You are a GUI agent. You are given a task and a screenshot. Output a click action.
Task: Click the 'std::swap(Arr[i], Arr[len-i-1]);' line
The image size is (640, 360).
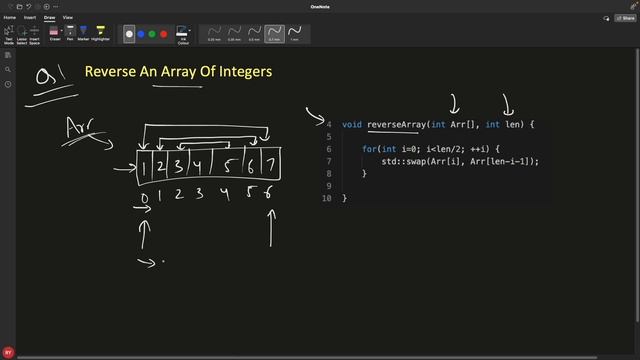[x=460, y=161]
